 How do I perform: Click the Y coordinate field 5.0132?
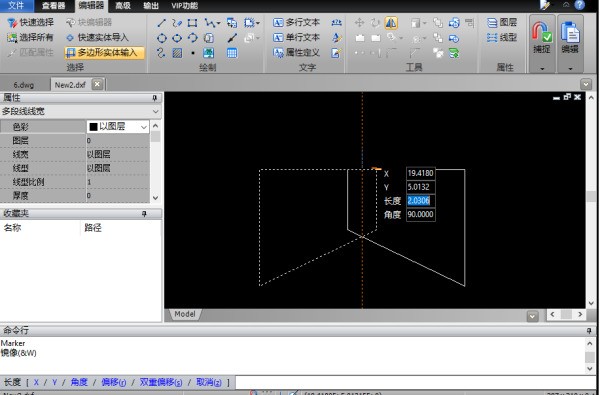pyautogui.click(x=421, y=187)
